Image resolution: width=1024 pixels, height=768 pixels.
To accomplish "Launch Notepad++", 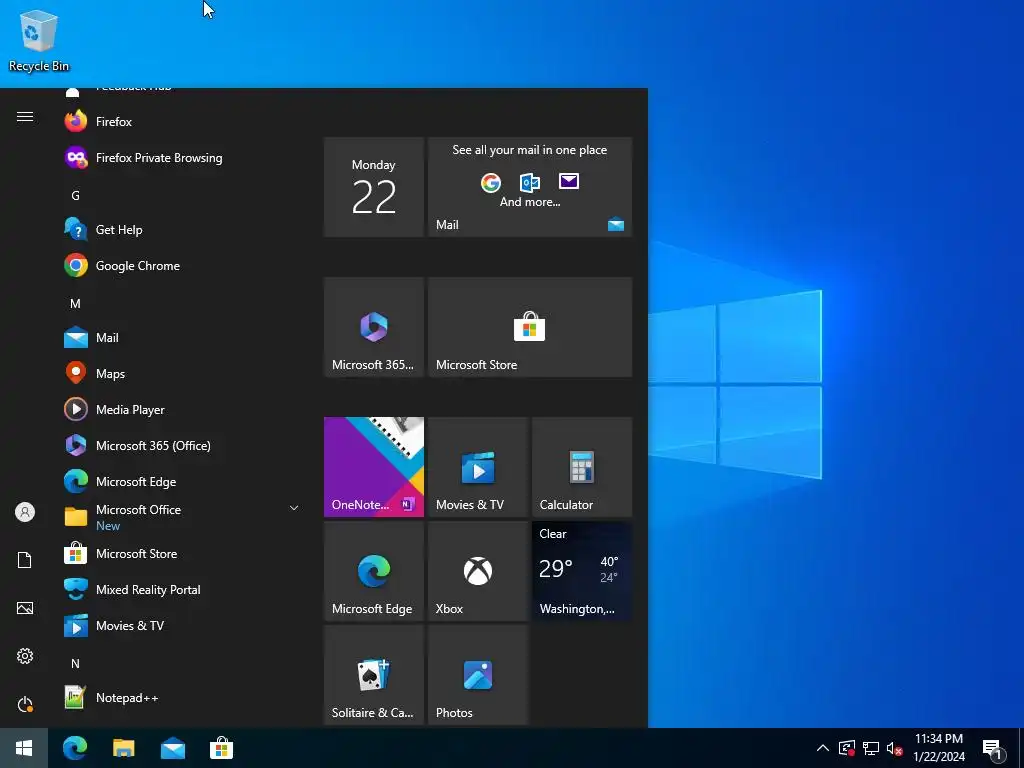I will tap(183, 697).
